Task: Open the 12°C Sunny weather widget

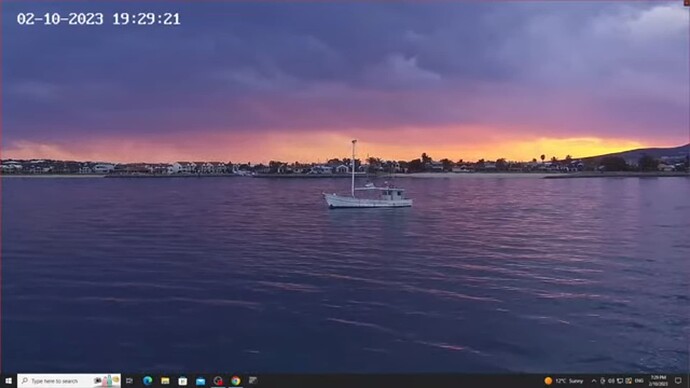Action: pos(564,381)
